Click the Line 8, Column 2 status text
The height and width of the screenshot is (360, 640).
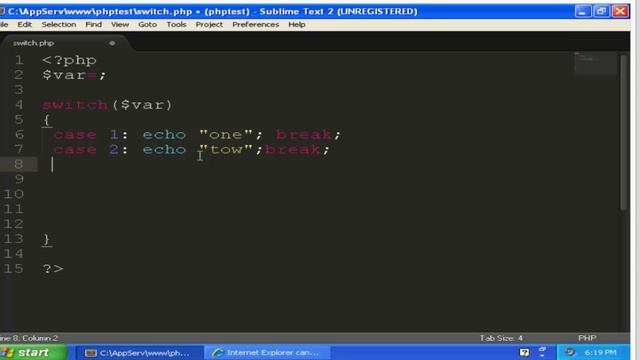tap(29, 338)
